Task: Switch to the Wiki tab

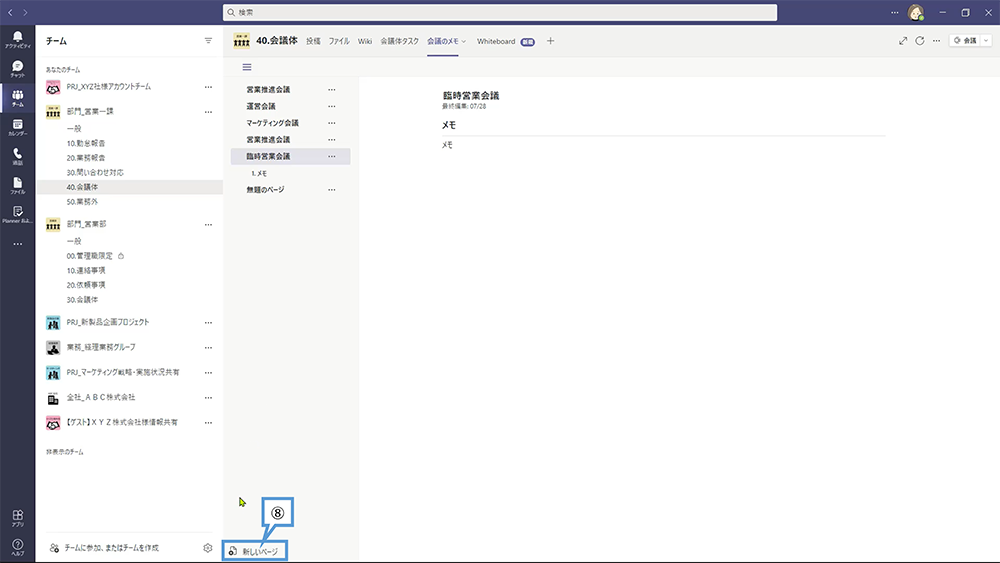Action: pos(365,41)
